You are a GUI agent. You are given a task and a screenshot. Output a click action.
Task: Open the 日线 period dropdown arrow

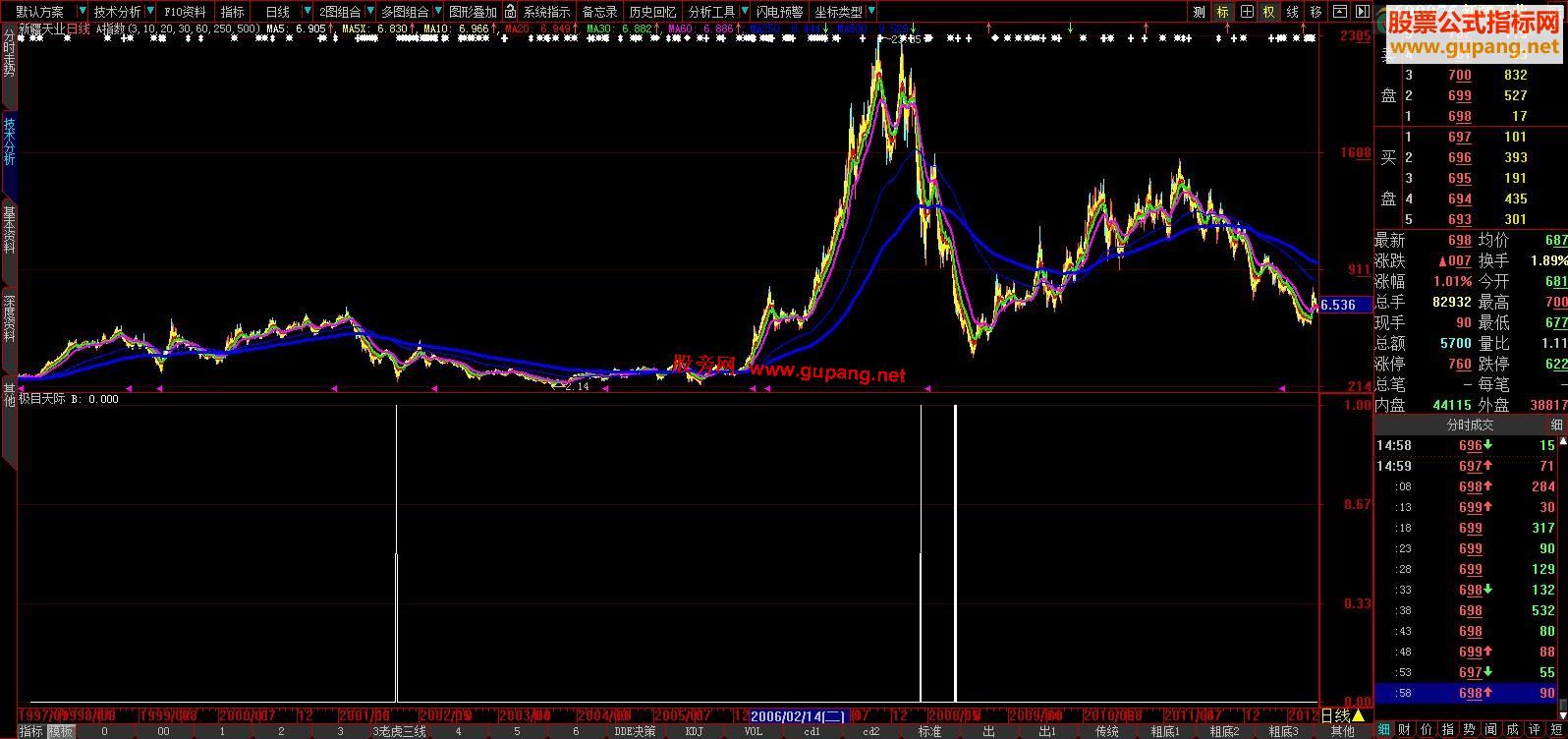(x=307, y=12)
